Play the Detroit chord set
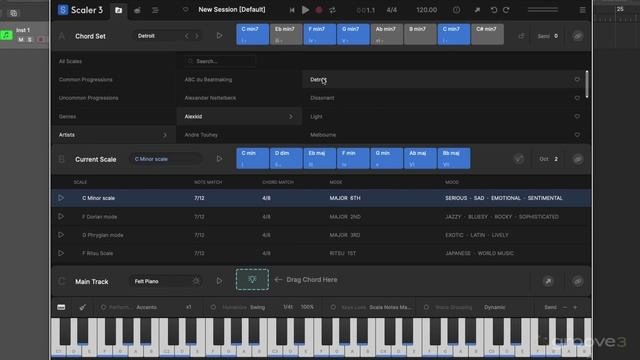 coord(219,36)
